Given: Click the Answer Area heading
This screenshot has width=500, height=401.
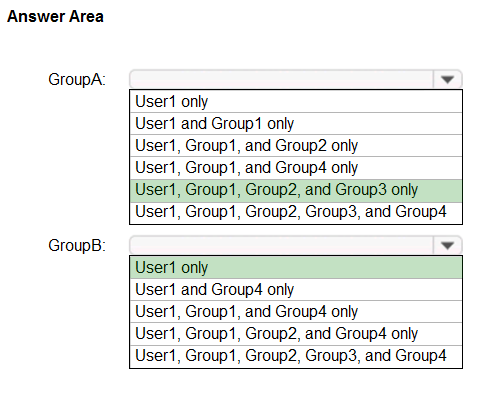Looking at the screenshot, I should [55, 16].
